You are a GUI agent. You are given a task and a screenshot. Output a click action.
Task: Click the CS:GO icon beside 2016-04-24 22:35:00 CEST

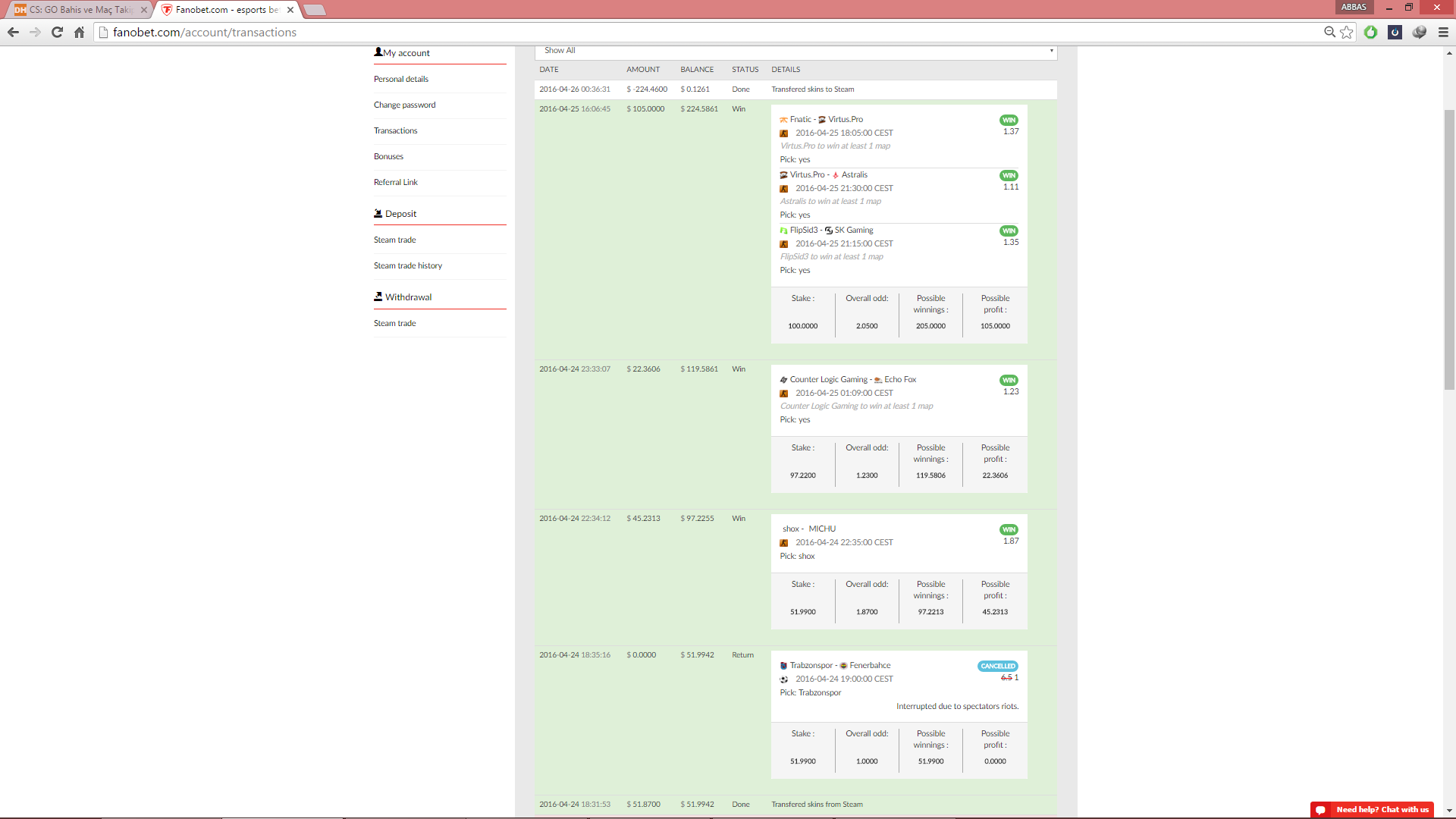coord(783,543)
